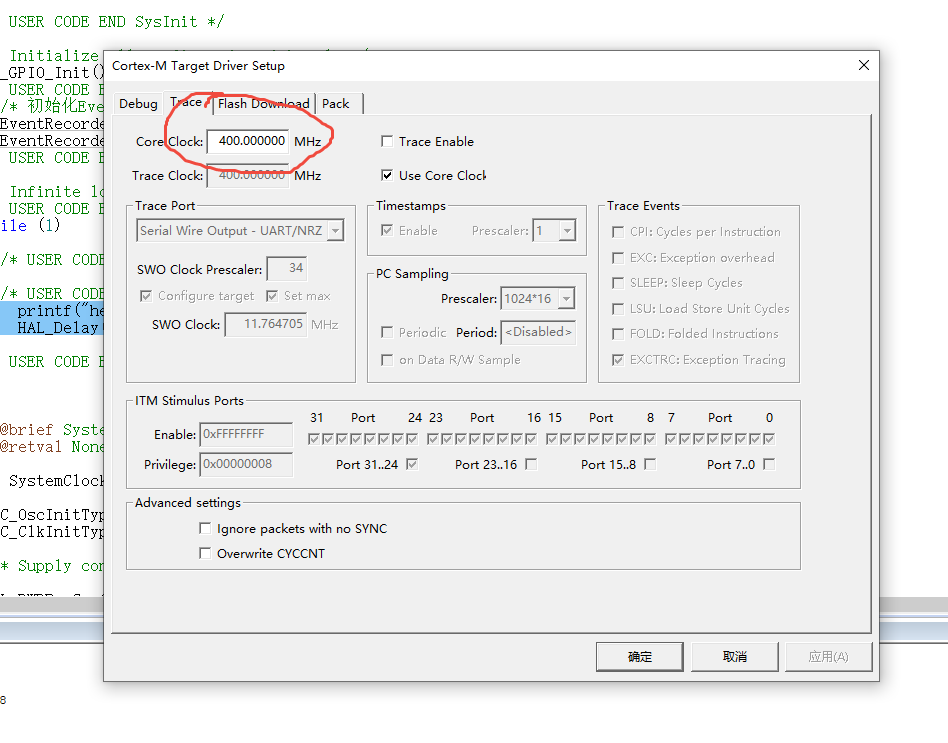948x743 pixels.
Task: Click the printf line in code editor
Action: [x=60, y=311]
